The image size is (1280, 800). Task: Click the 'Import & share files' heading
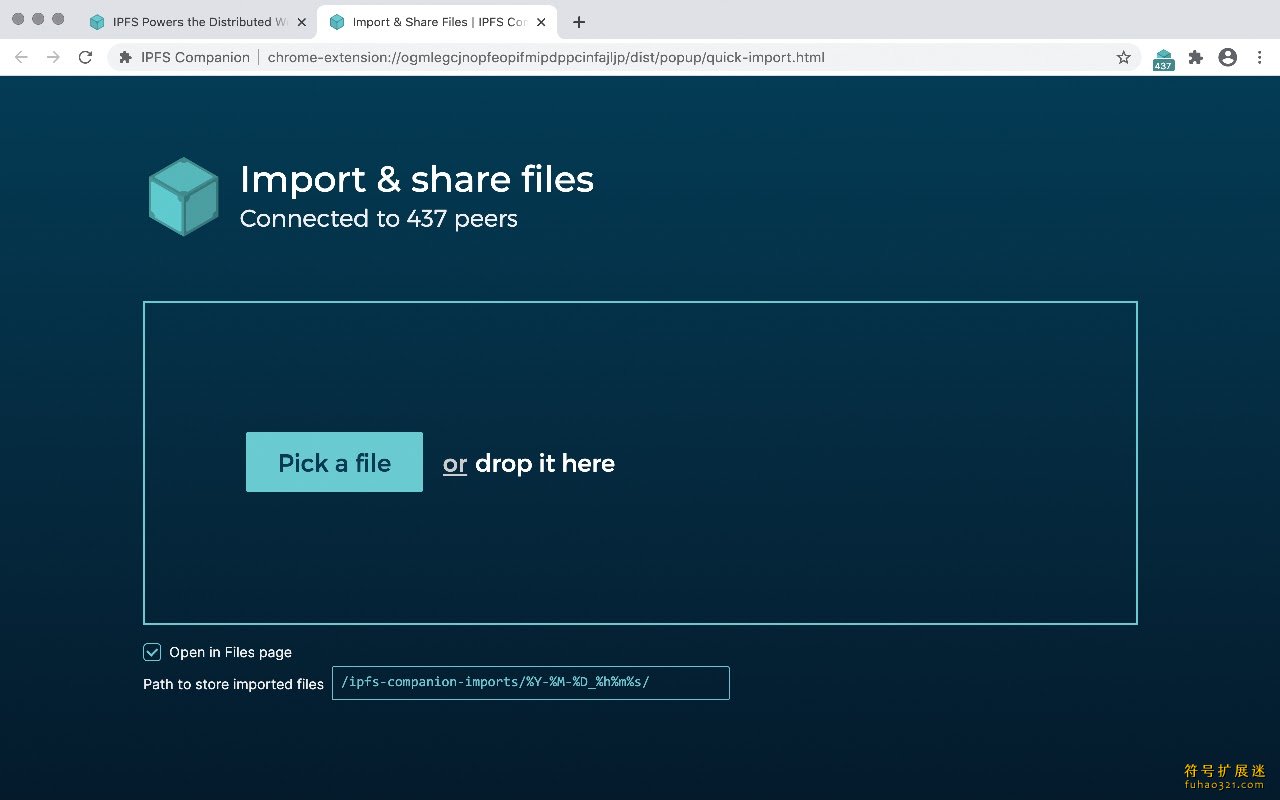417,179
